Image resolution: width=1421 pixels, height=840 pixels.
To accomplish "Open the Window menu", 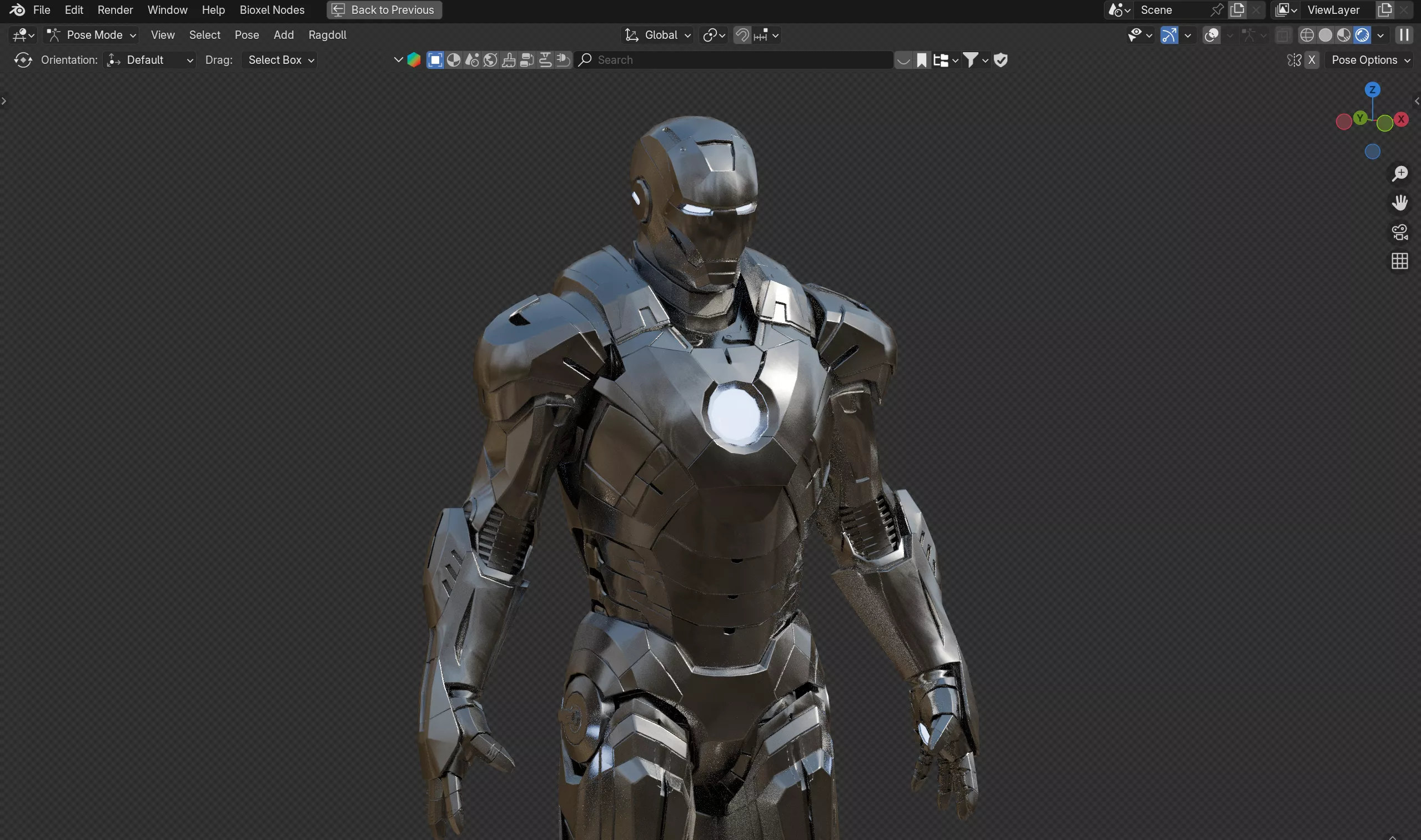I will pyautogui.click(x=167, y=9).
